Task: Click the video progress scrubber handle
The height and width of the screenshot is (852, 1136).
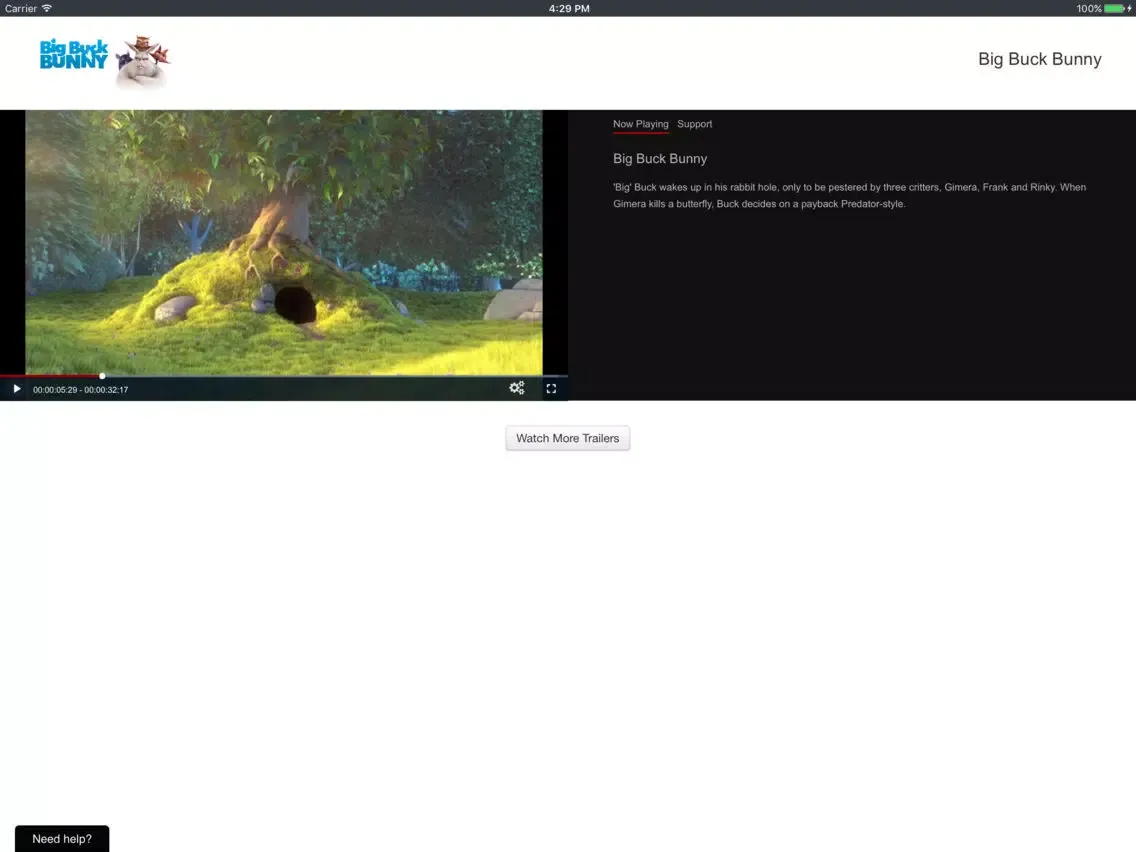Action: [102, 376]
